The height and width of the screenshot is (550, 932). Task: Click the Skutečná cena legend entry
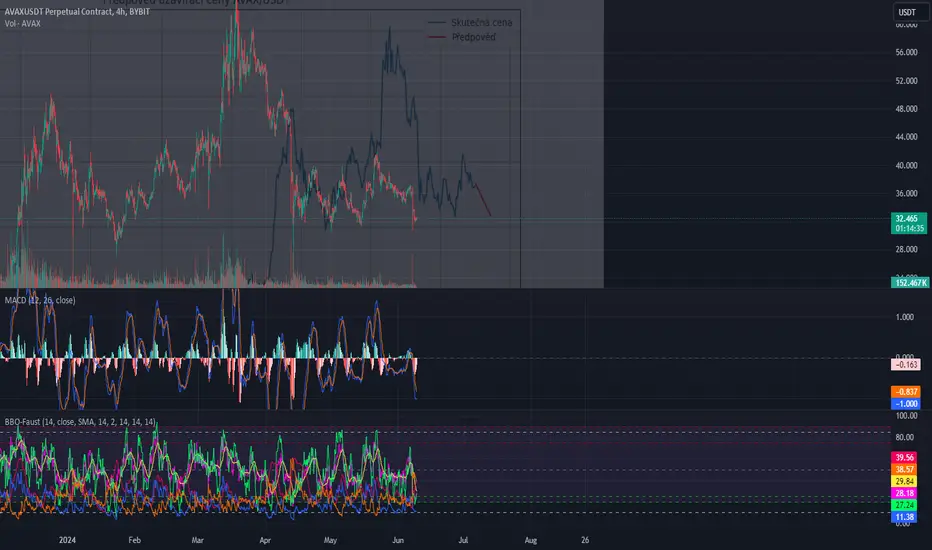470,23
